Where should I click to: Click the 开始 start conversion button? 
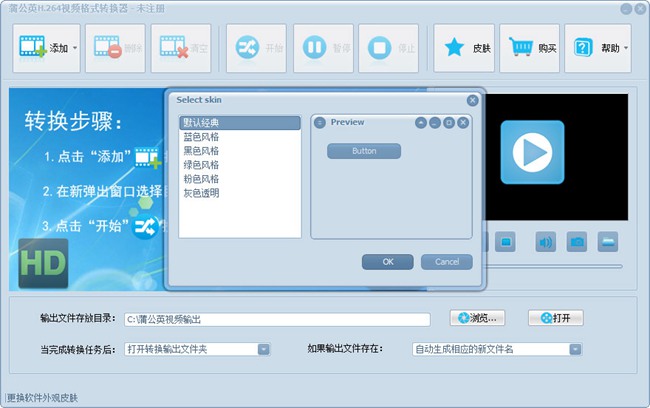click(256, 48)
